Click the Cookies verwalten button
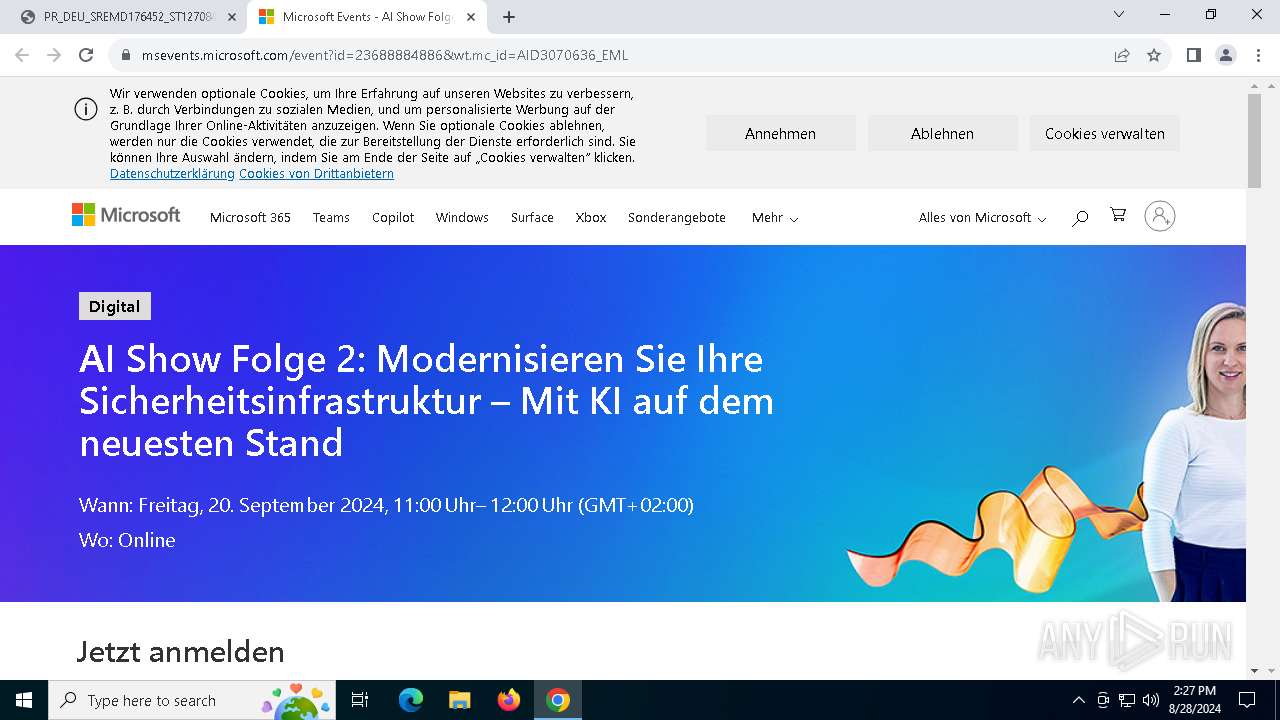 pyautogui.click(x=1104, y=133)
